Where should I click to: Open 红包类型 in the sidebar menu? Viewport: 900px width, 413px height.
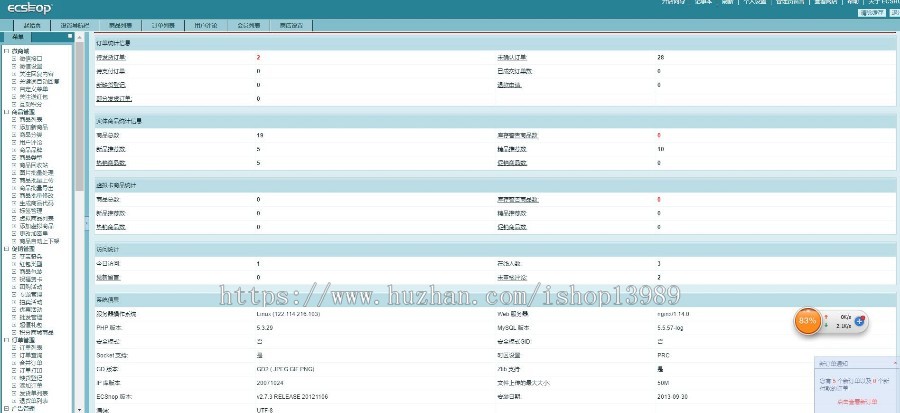pos(30,264)
